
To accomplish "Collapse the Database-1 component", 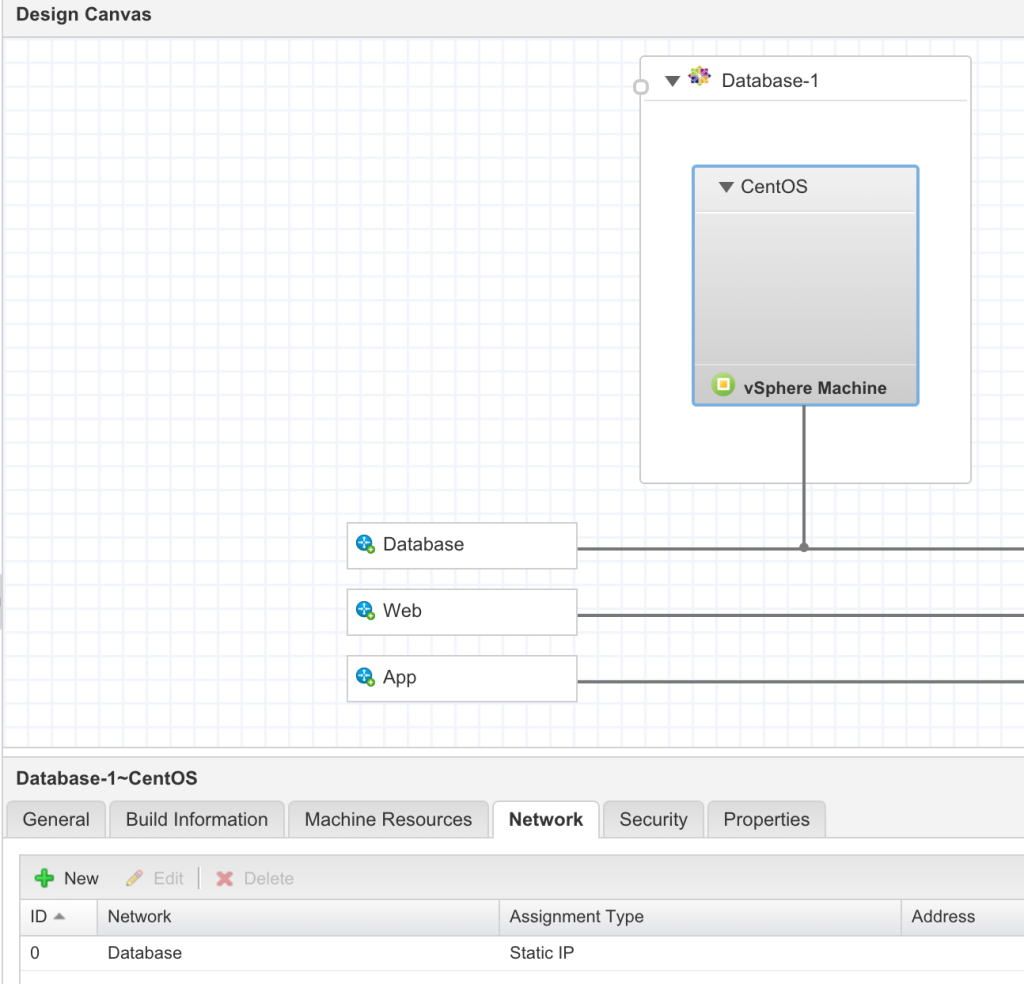I will point(672,81).
